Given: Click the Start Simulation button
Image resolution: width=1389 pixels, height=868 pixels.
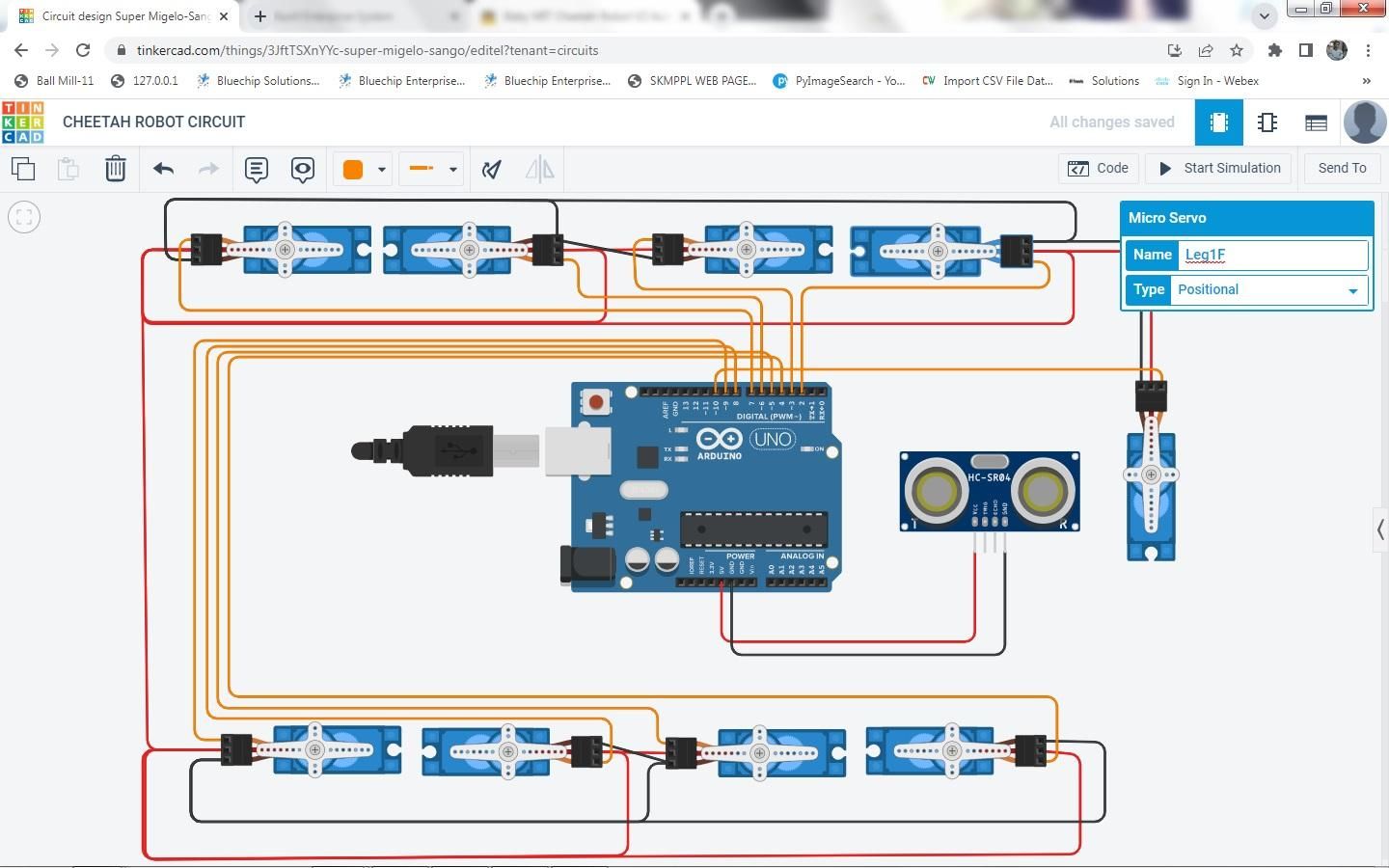Looking at the screenshot, I should coord(1220,168).
